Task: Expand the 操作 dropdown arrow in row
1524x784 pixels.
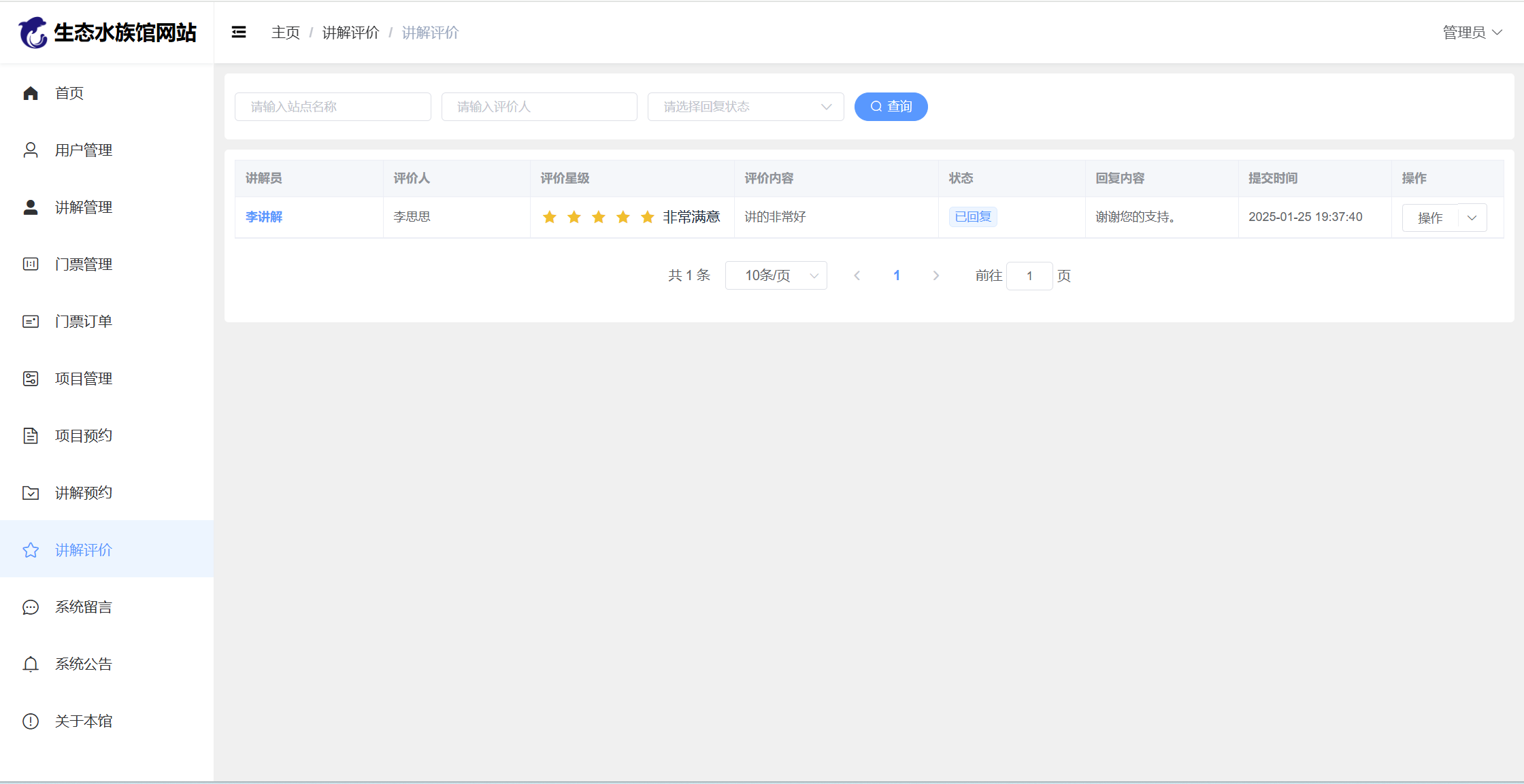Action: click(1472, 218)
